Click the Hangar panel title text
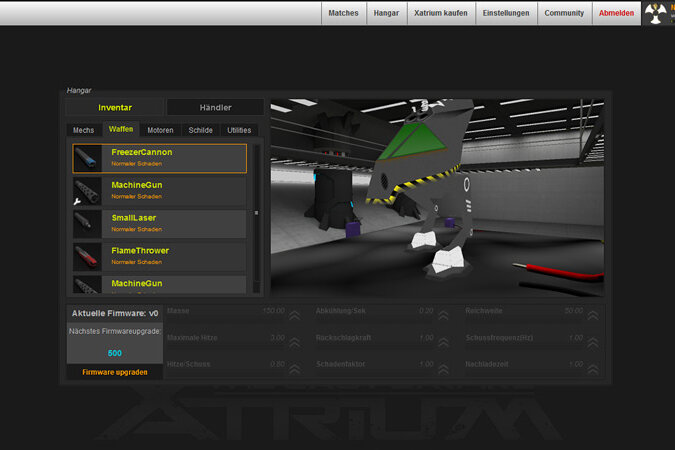This screenshot has width=675, height=450. click(x=79, y=90)
